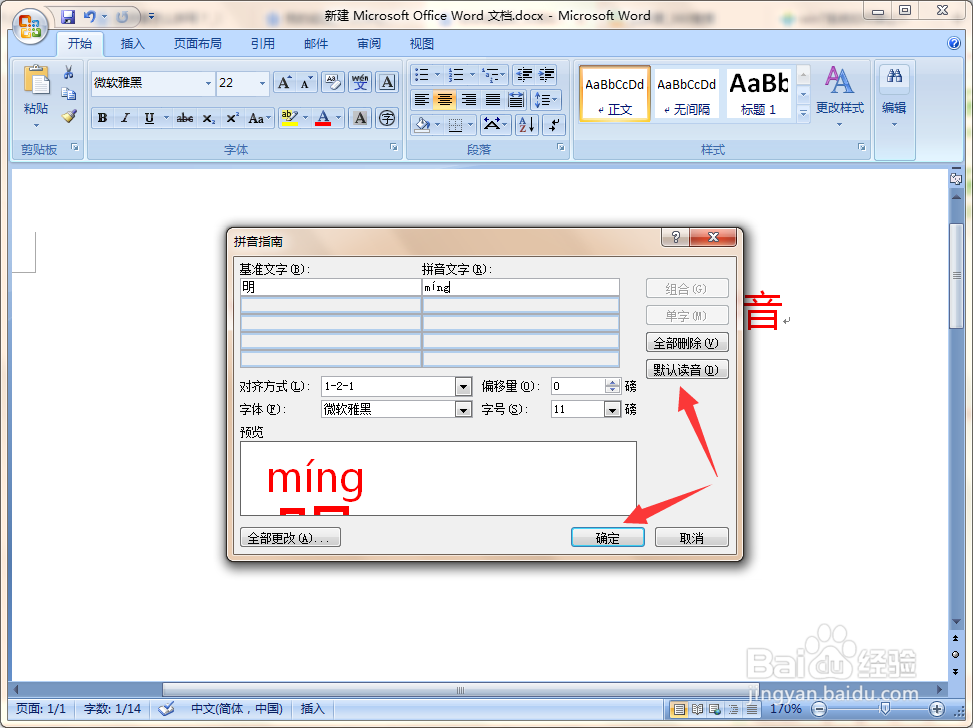The height and width of the screenshot is (728, 973).
Task: Grow font size with the large A icon
Action: click(284, 83)
